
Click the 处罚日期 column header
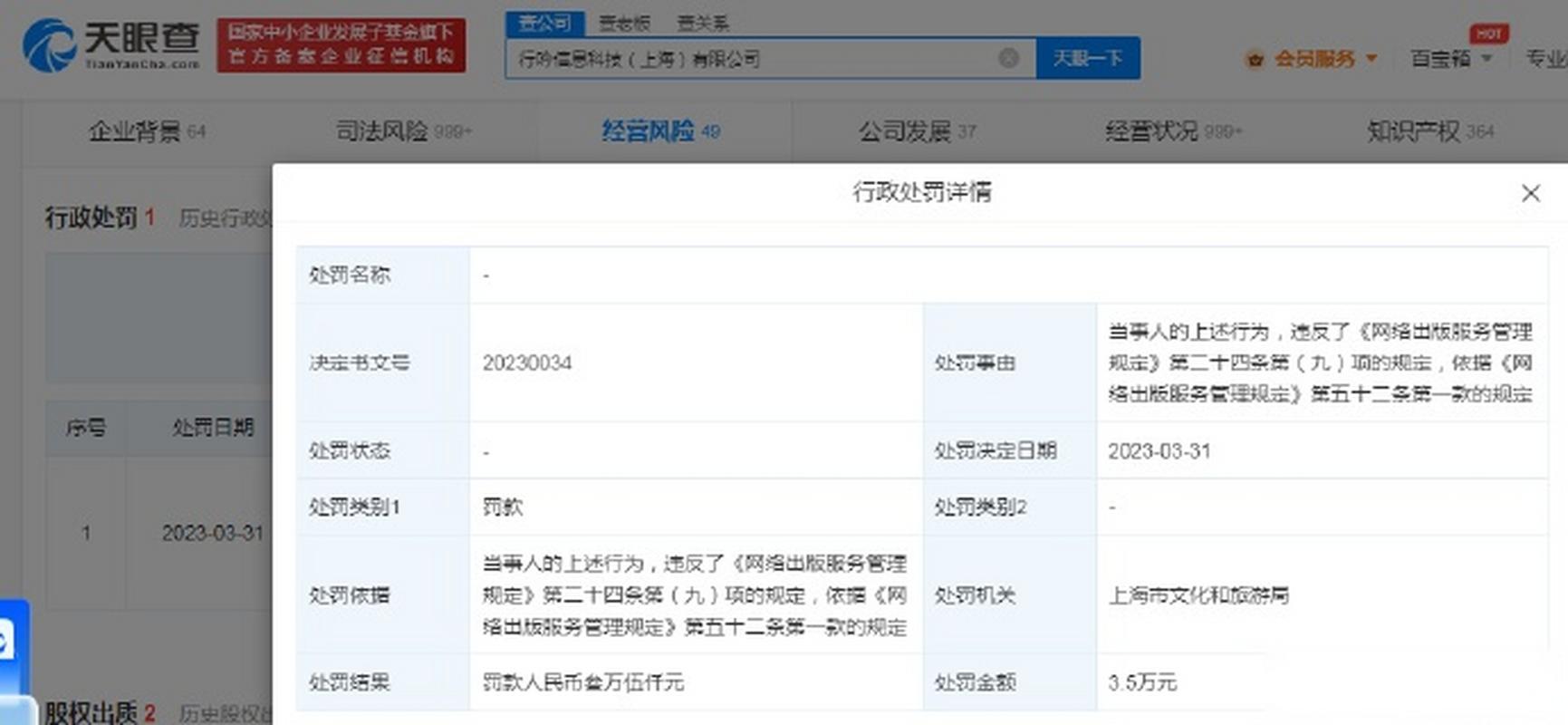(213, 428)
